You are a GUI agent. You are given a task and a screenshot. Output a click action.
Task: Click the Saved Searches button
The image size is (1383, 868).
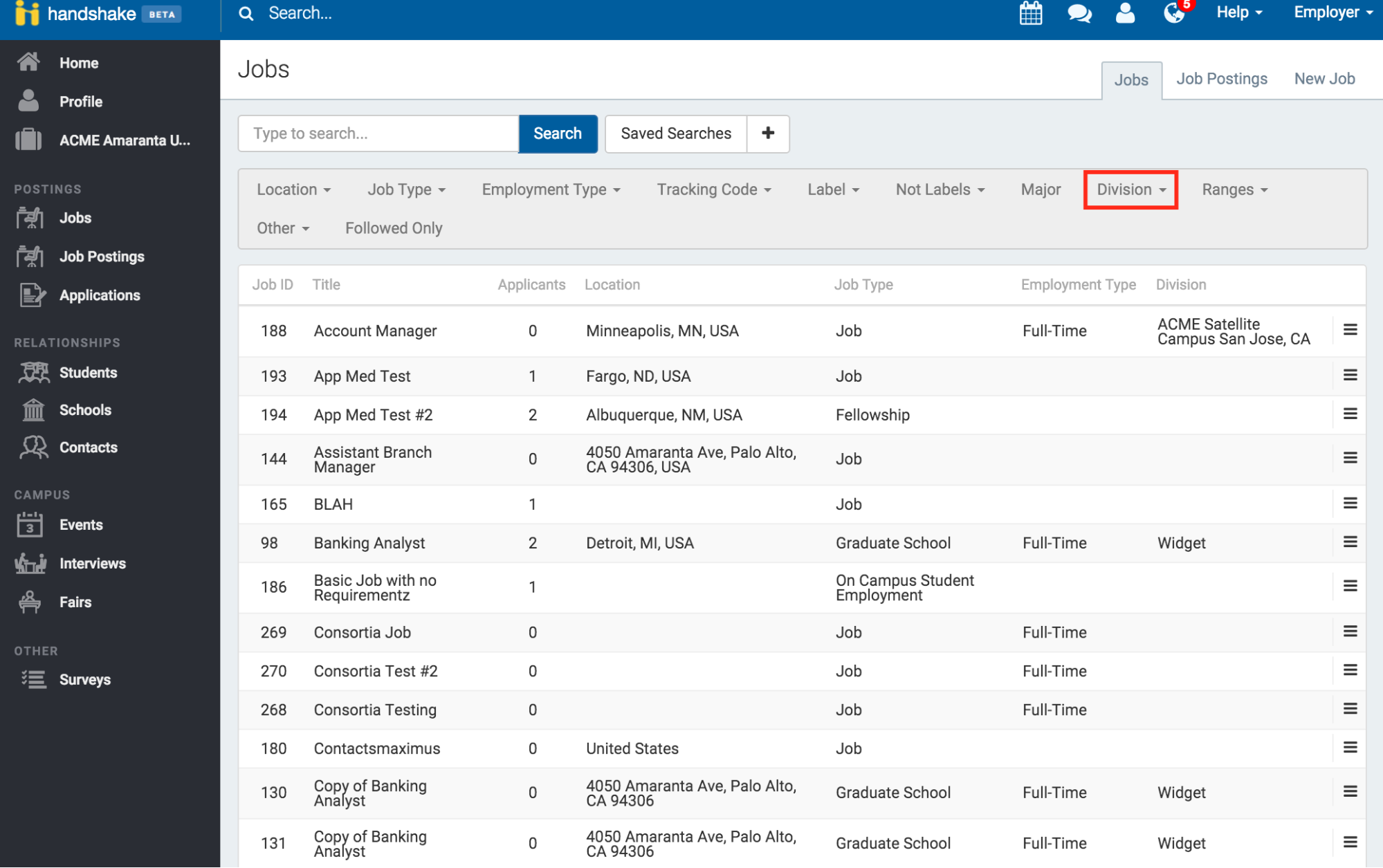pyautogui.click(x=677, y=133)
